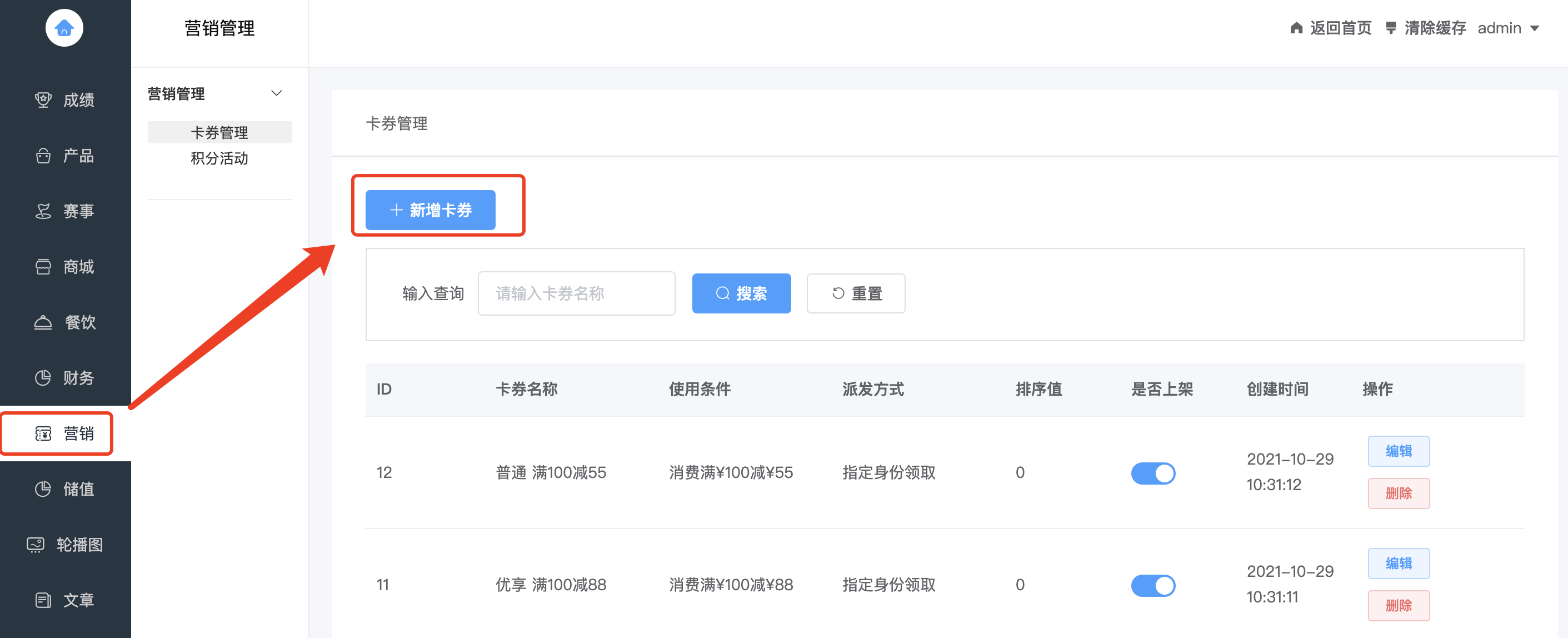
Task: Go to 成绩 menu label in sidebar
Action: [x=79, y=100]
